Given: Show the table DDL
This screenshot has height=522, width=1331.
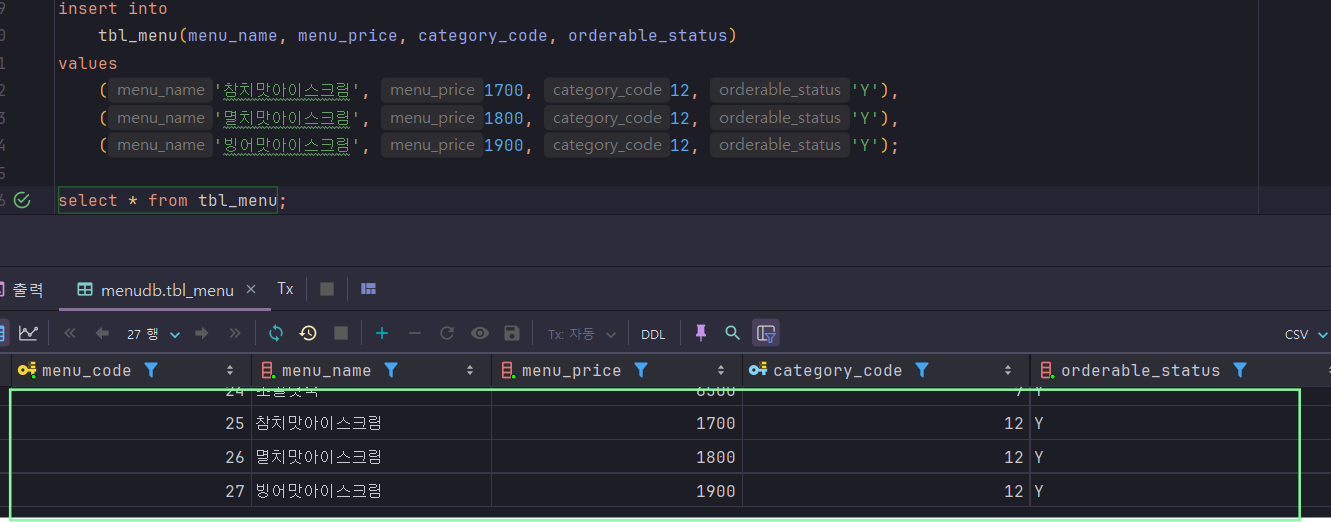Looking at the screenshot, I should point(653,334).
